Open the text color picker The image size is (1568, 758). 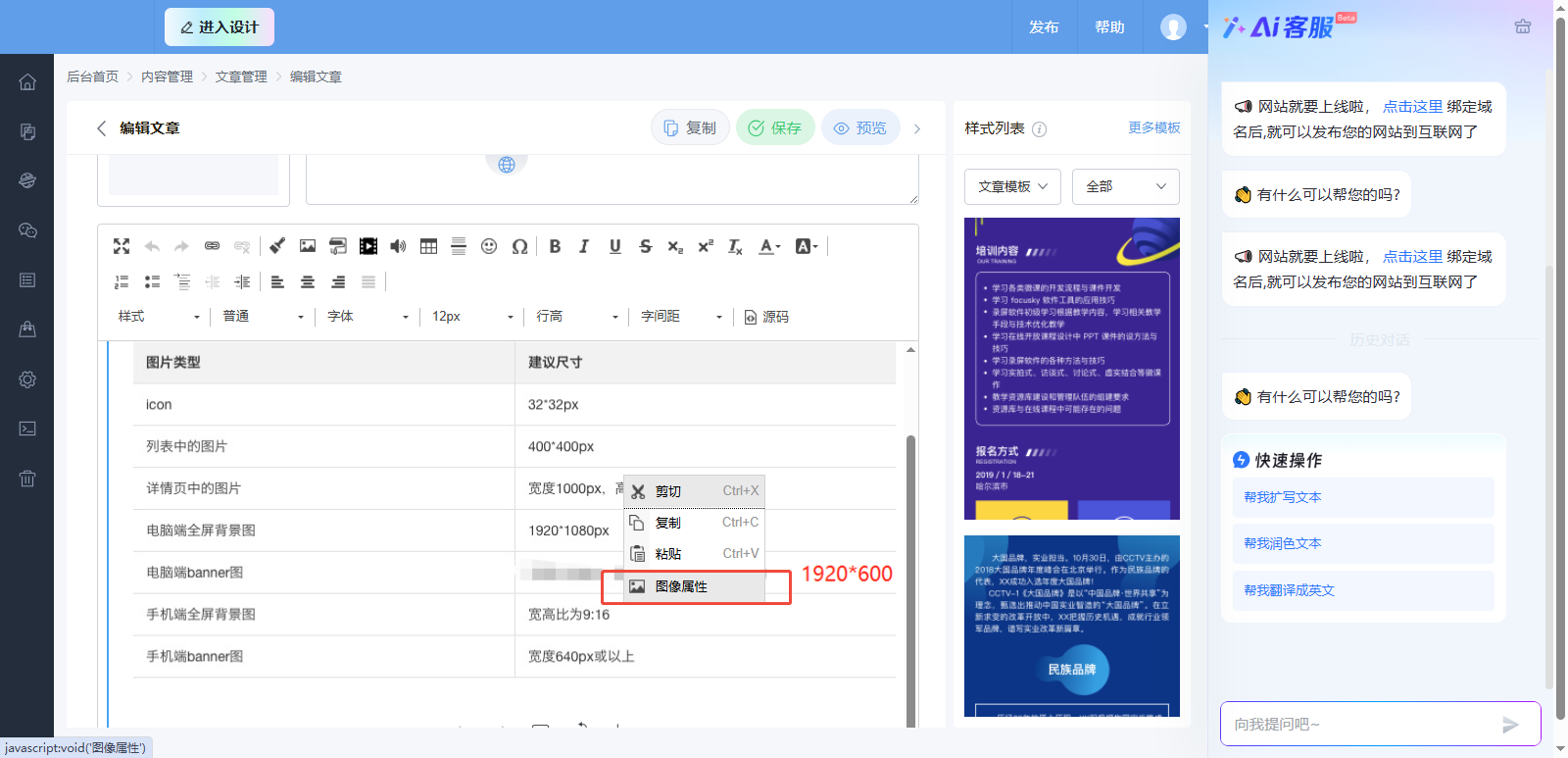coord(770,246)
